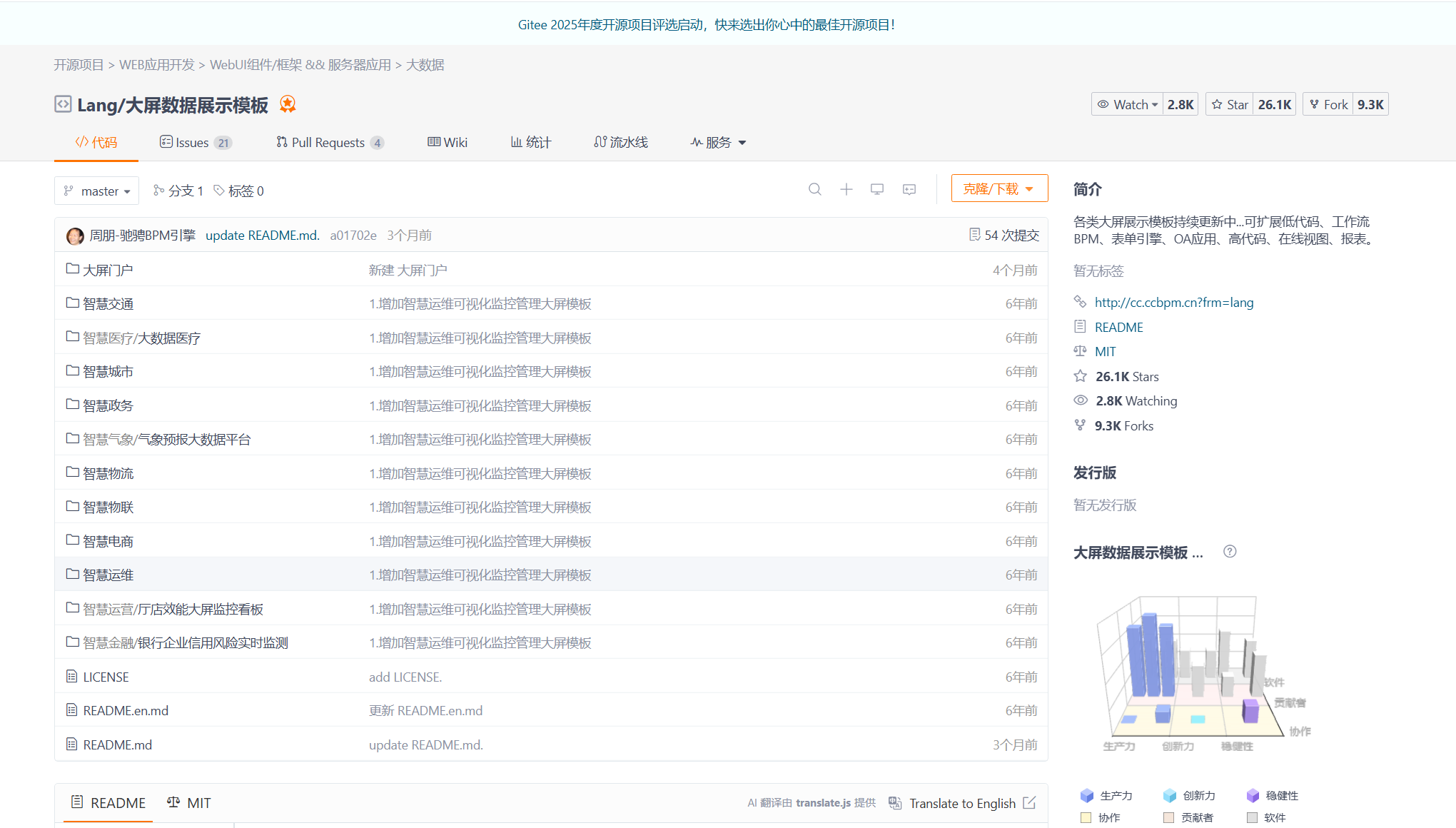Toggle Watch on the repository
Image resolution: width=1456 pixels, height=828 pixels.
[x=1127, y=103]
